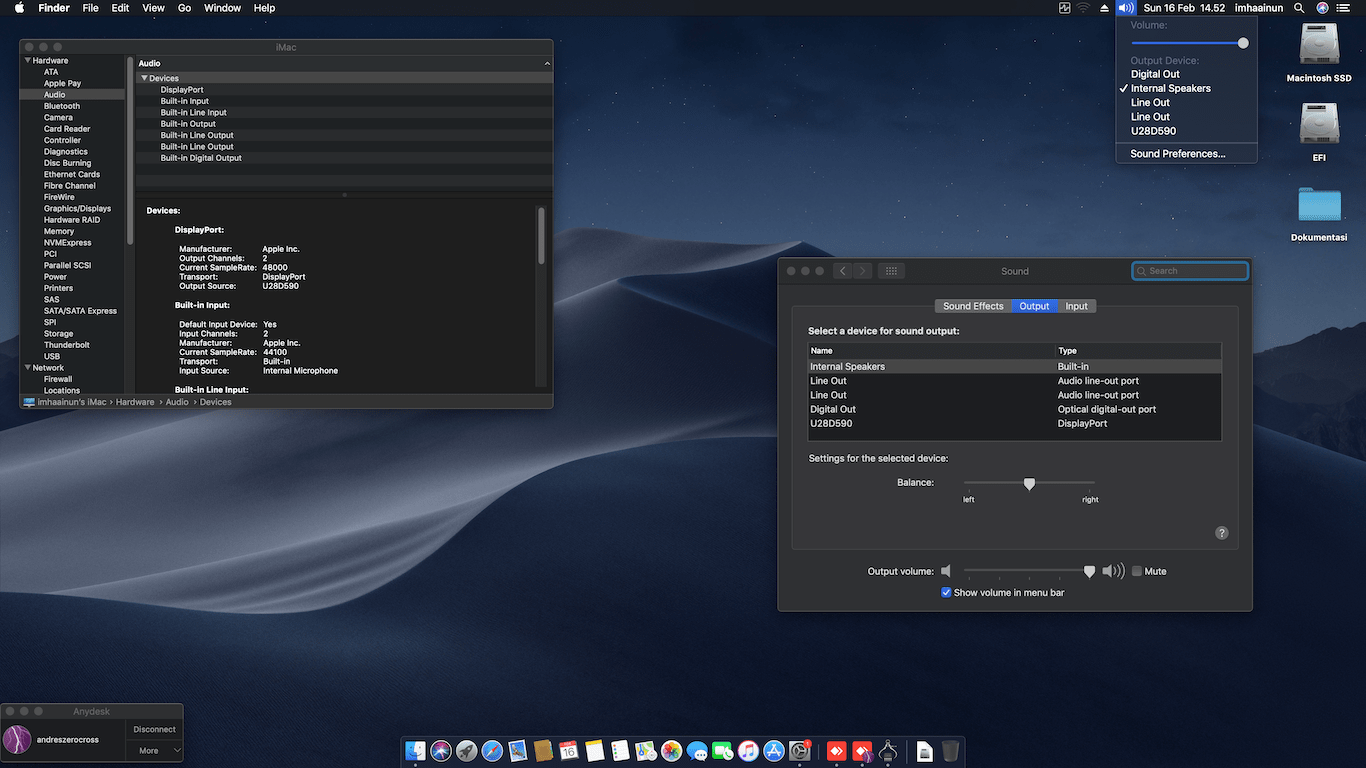Open Spotlight search magnifier in menu bar
Image resolution: width=1366 pixels, height=768 pixels.
(x=1299, y=8)
